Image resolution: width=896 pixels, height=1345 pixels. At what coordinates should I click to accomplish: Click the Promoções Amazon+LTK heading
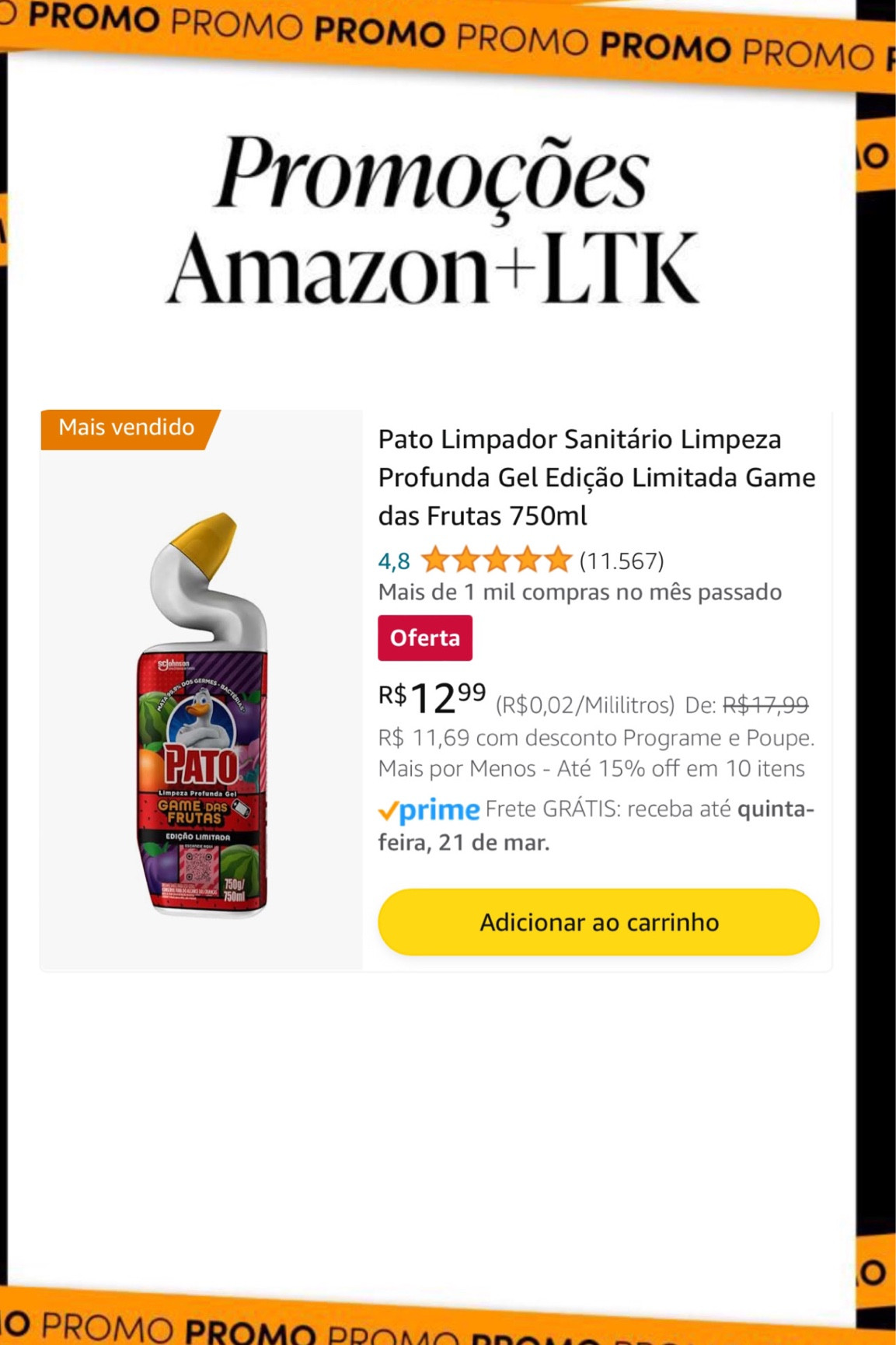[x=432, y=220]
